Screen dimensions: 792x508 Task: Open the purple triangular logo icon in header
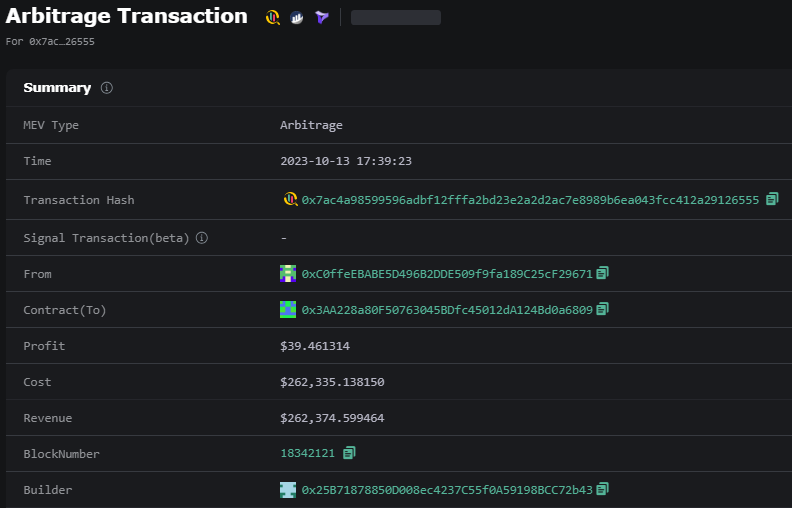(x=322, y=18)
